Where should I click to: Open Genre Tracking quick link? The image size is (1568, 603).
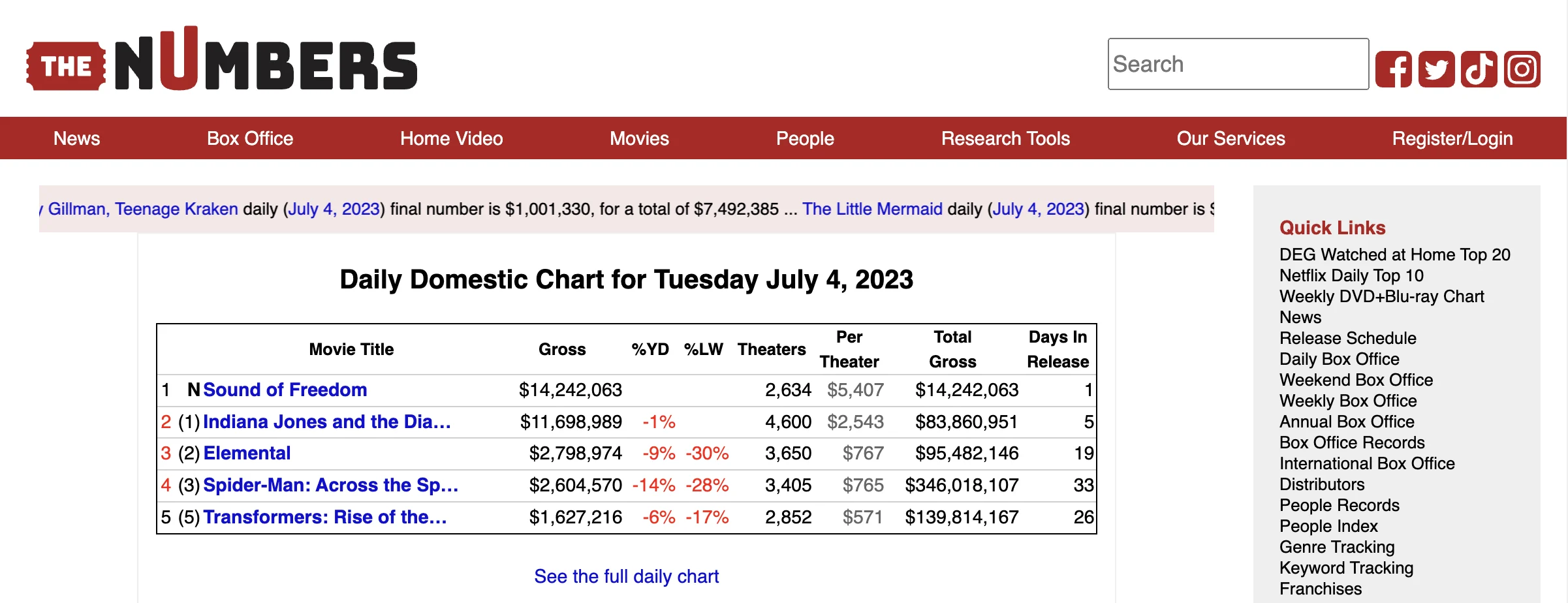(x=1337, y=547)
